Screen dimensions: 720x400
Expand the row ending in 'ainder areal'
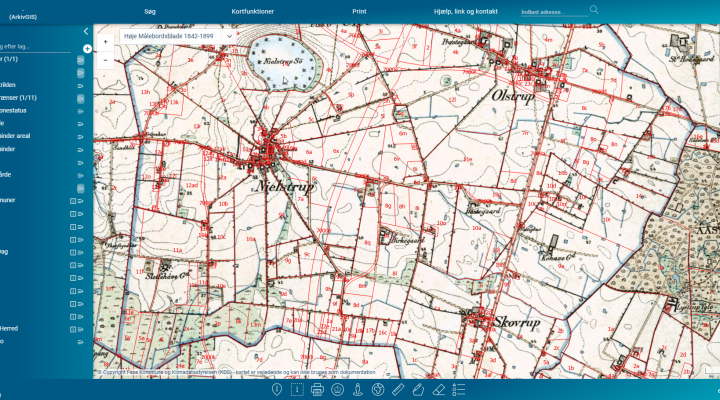pyautogui.click(x=80, y=137)
